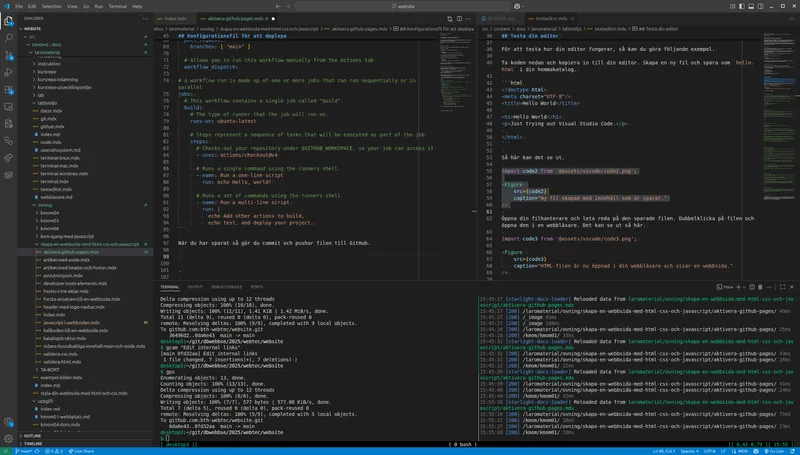Open the Remote Explorer view in activity bar

point(8,107)
